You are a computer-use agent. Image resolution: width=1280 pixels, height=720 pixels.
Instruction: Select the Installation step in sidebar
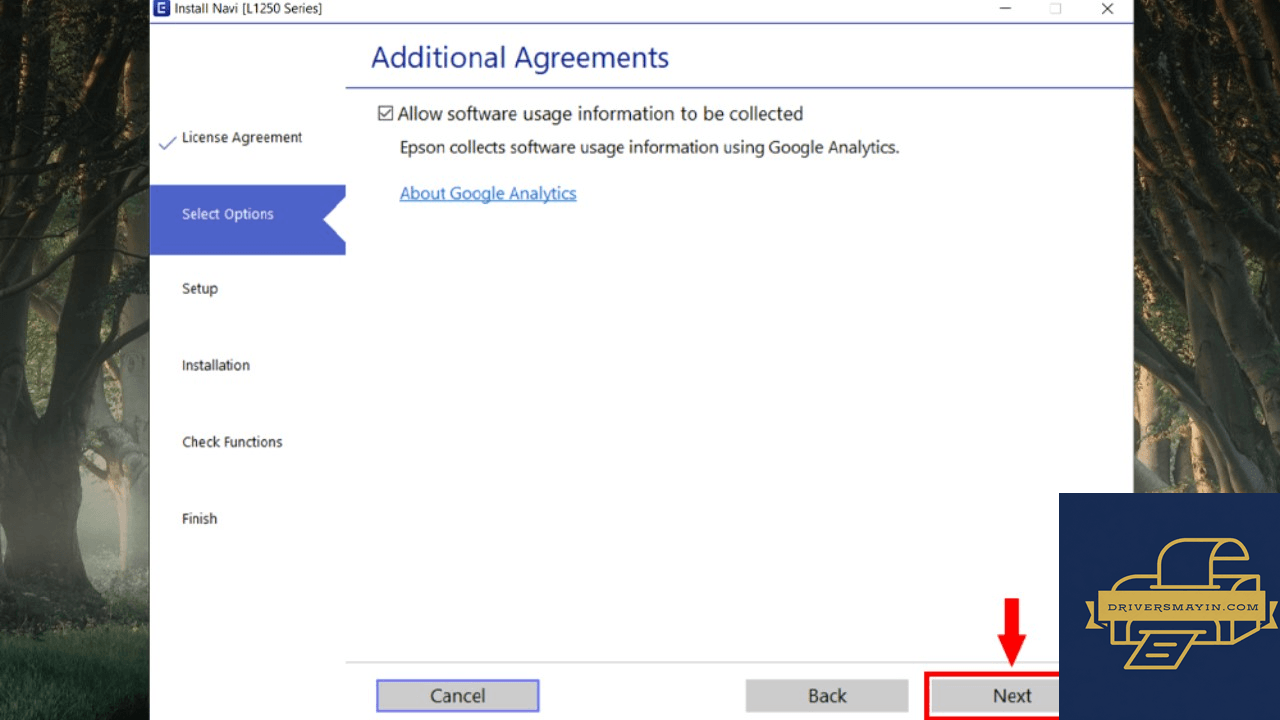[x=216, y=366]
